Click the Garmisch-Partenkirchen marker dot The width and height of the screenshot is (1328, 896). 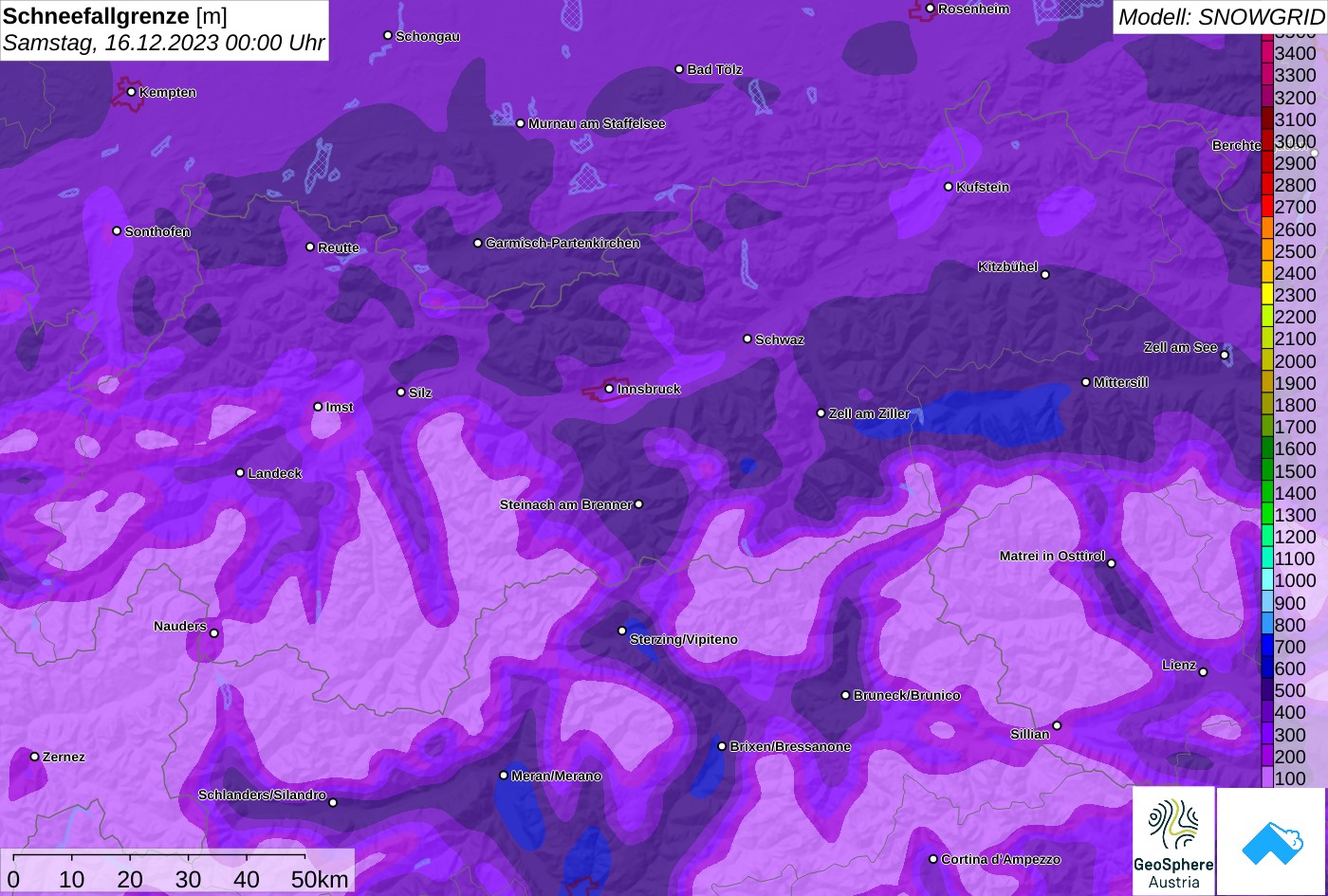(477, 243)
